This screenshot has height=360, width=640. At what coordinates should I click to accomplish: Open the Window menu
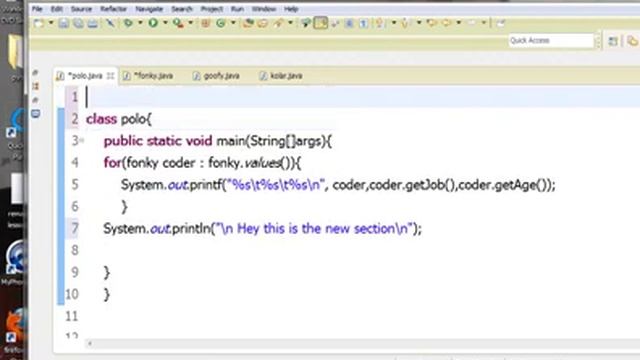(x=264, y=9)
